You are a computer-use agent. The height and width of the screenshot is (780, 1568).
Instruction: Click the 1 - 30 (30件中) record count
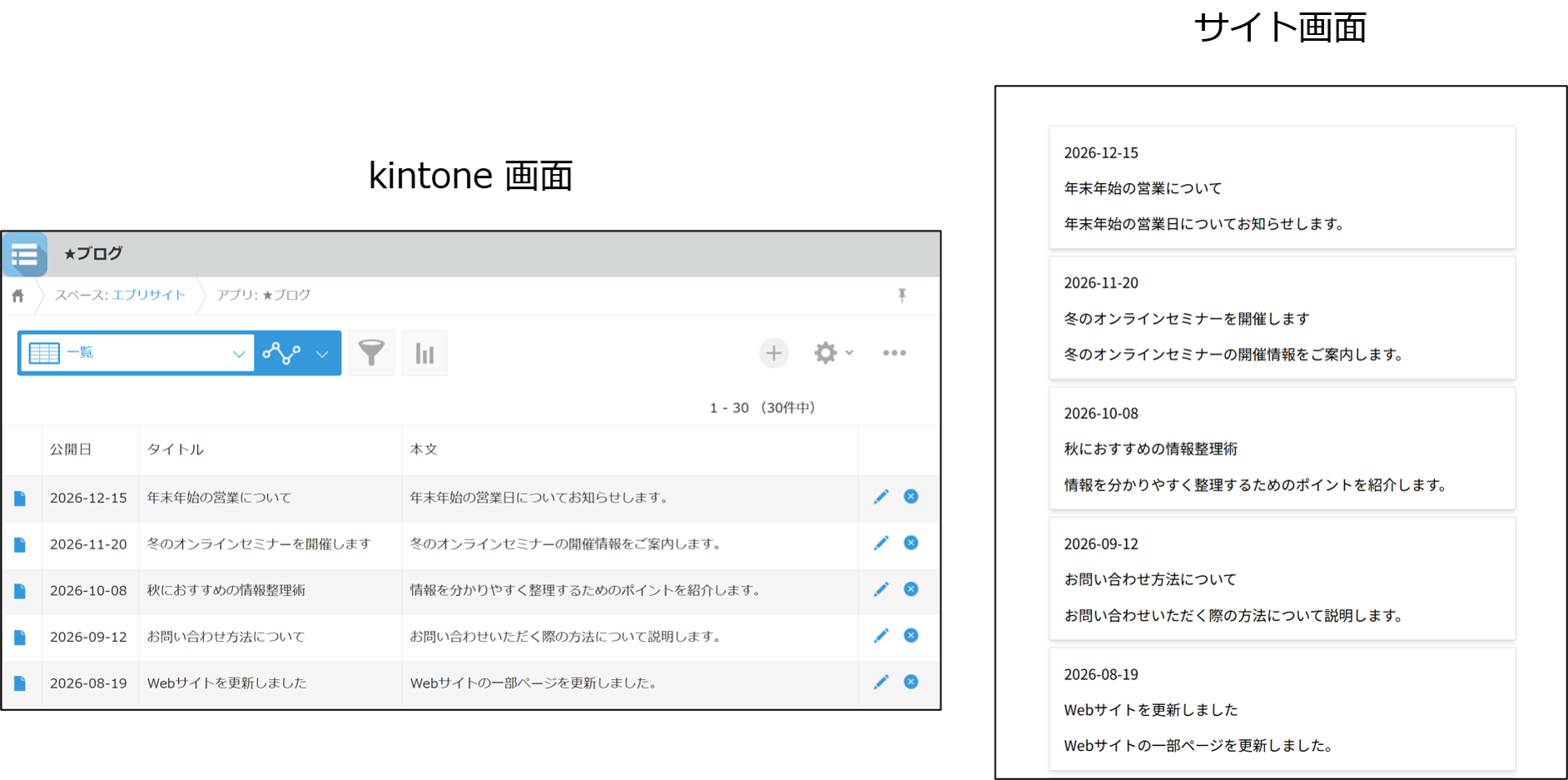[762, 408]
